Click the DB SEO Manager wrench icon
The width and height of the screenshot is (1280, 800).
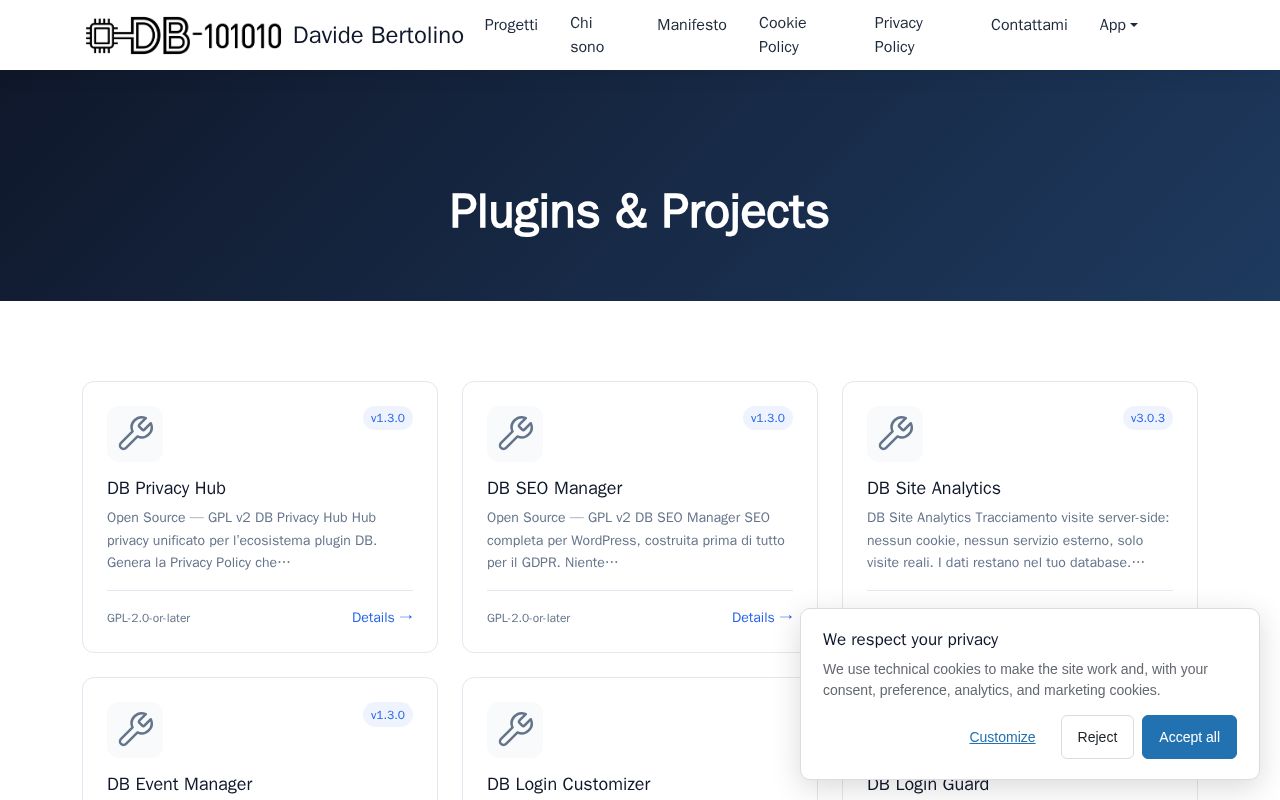click(x=515, y=434)
